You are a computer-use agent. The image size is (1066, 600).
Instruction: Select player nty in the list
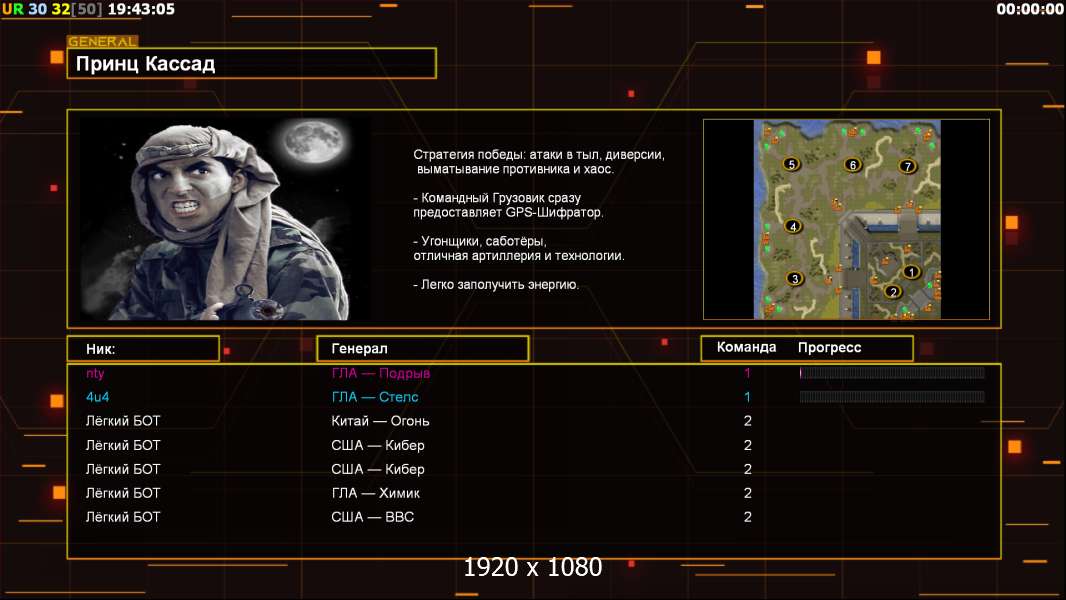pos(95,373)
